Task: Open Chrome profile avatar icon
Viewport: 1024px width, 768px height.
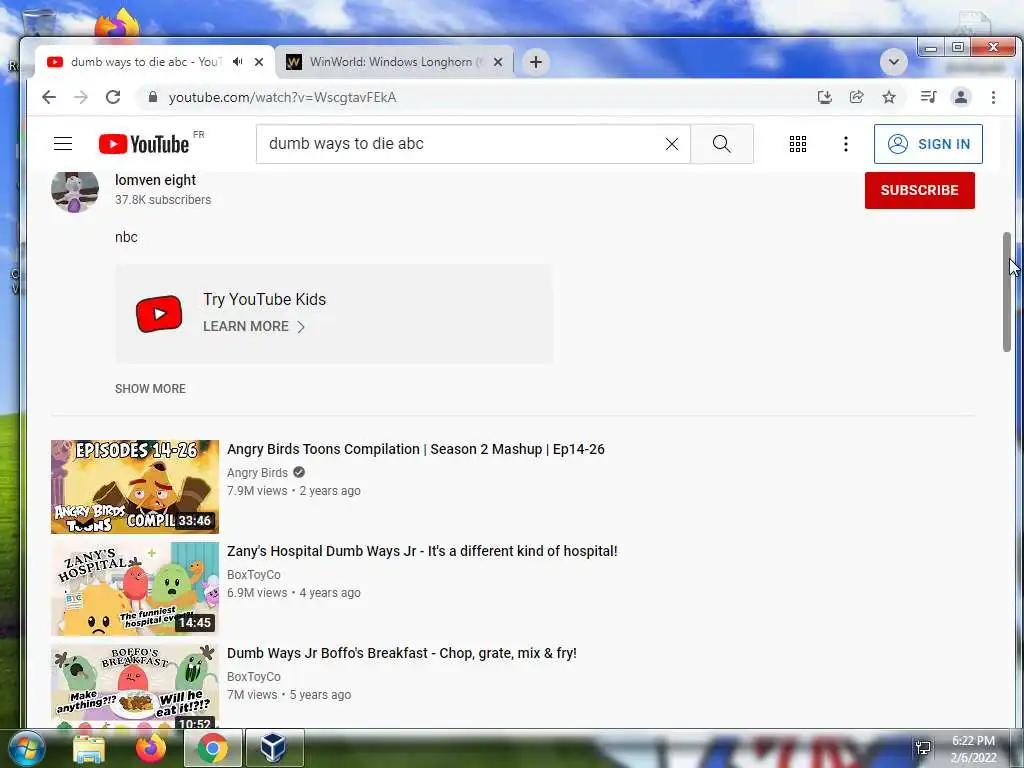Action: (x=961, y=97)
